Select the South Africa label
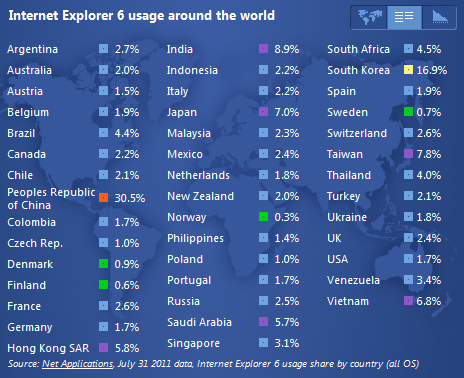The width and height of the screenshot is (464, 378). [358, 49]
